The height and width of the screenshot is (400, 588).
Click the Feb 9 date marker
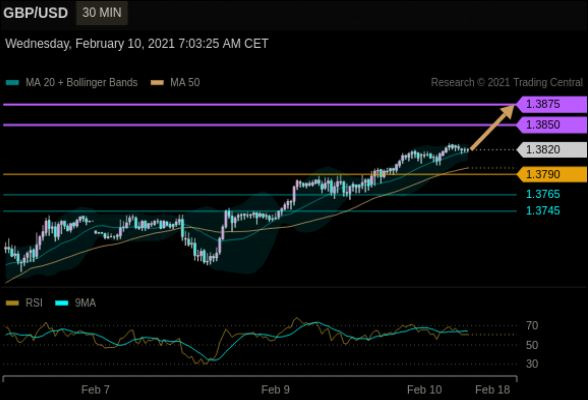click(275, 390)
